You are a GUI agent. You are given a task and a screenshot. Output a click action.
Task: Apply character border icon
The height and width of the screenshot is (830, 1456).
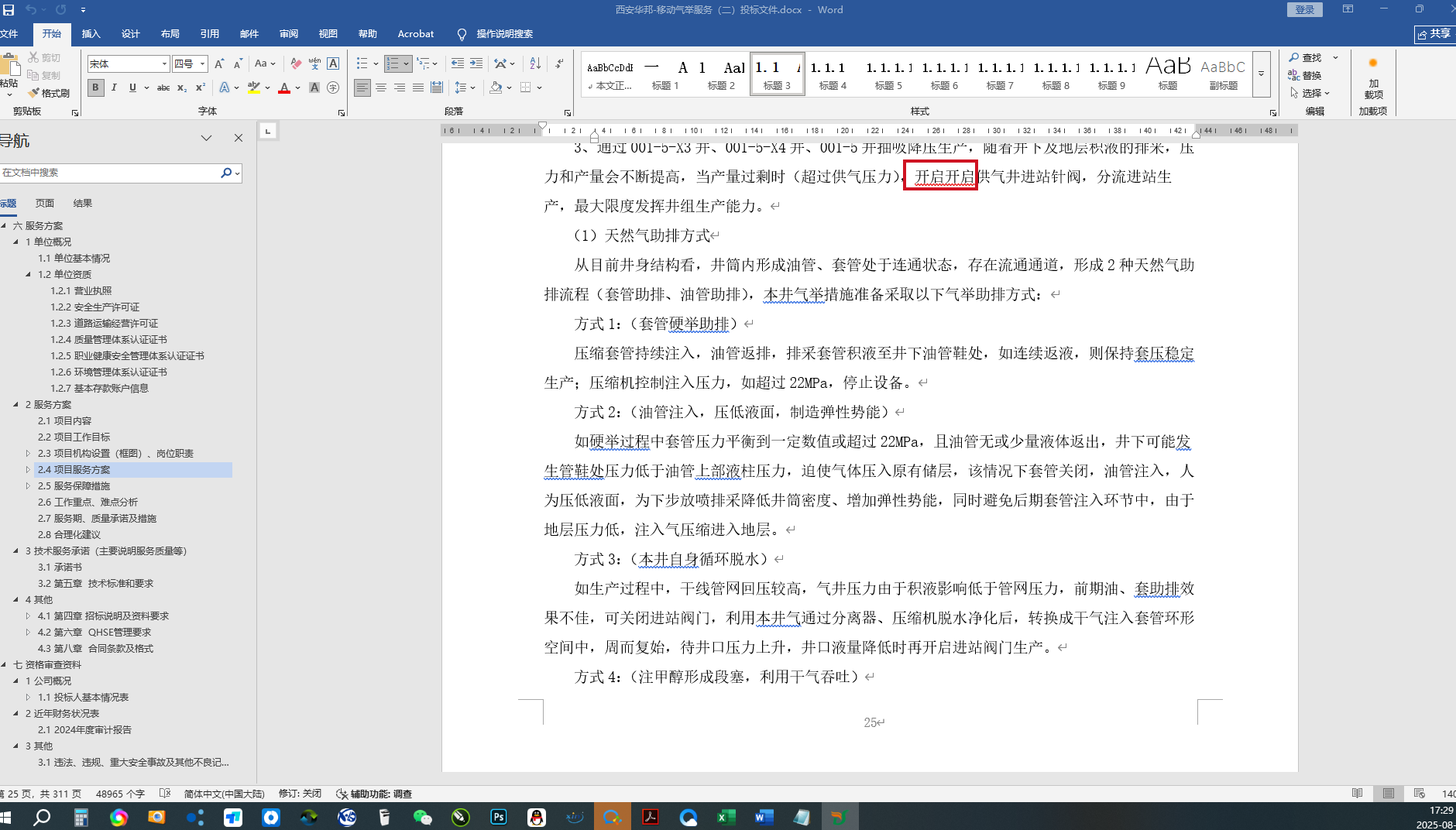[x=333, y=63]
